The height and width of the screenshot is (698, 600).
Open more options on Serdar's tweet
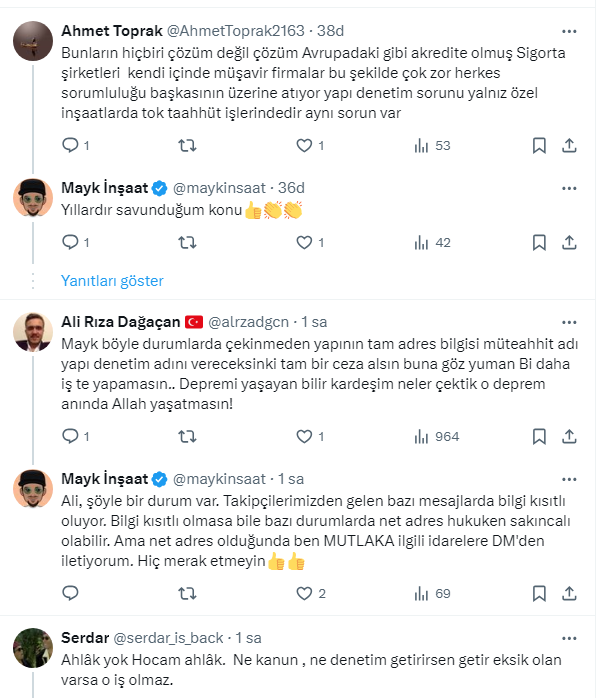click(569, 637)
